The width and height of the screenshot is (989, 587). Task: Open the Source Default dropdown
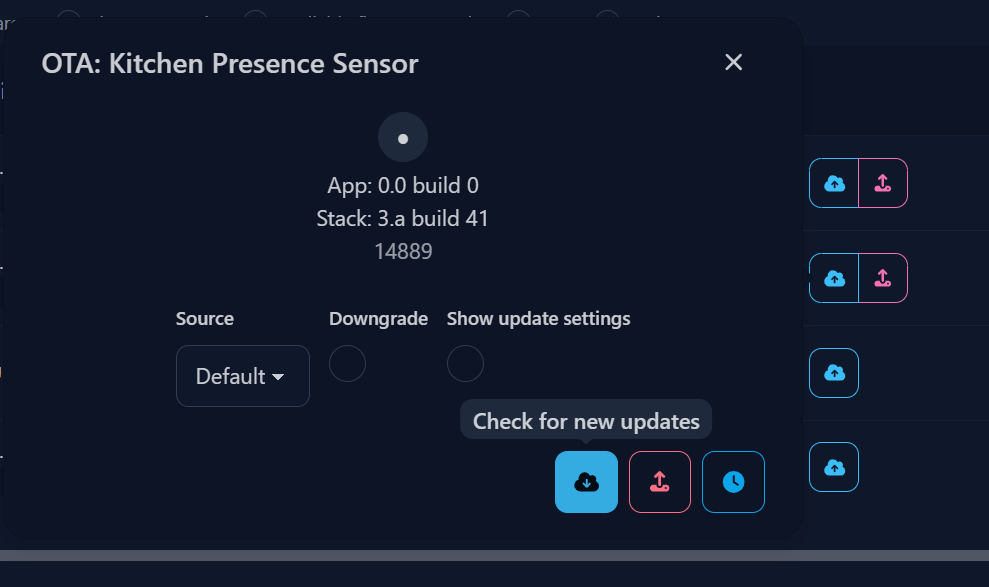pos(243,376)
